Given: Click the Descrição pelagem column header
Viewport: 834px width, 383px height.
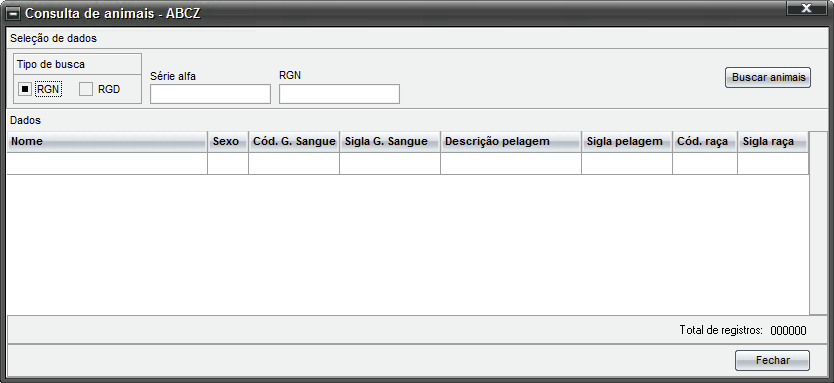Looking at the screenshot, I should (511, 141).
